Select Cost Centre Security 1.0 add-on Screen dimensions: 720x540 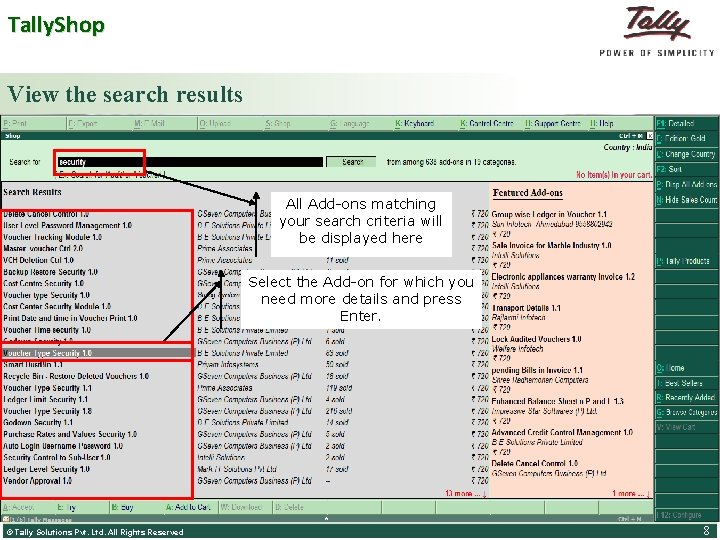coord(44,284)
